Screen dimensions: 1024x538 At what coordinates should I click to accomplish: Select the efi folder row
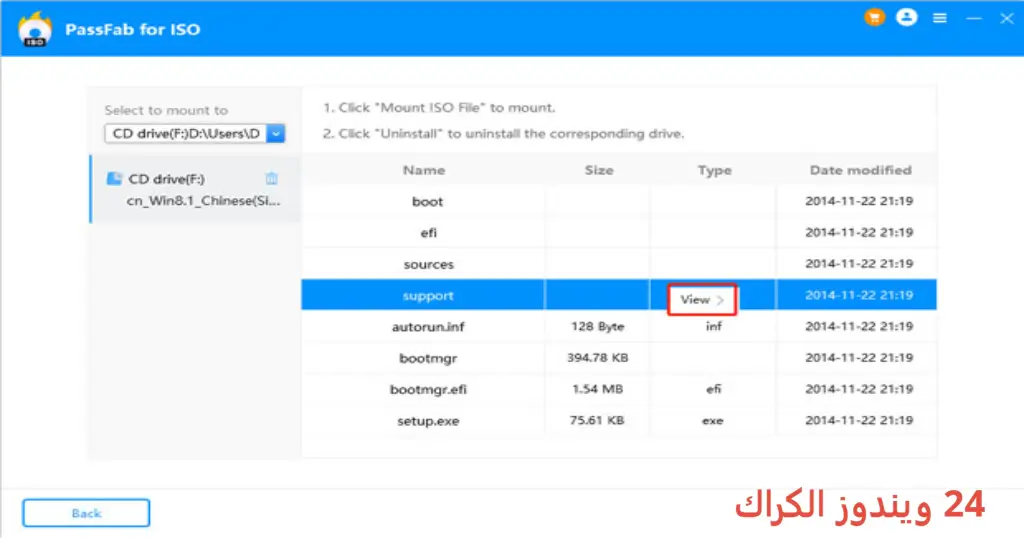(x=618, y=232)
